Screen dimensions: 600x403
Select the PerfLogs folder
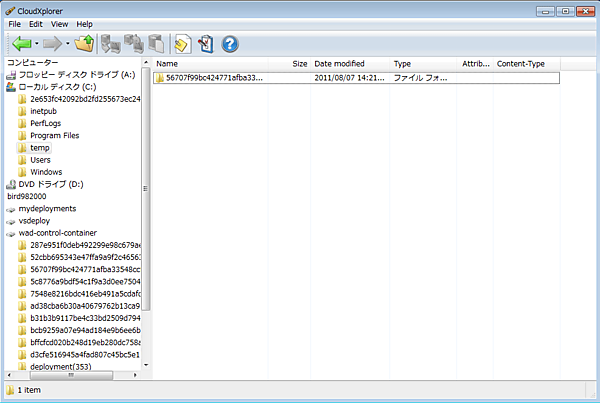point(39,123)
